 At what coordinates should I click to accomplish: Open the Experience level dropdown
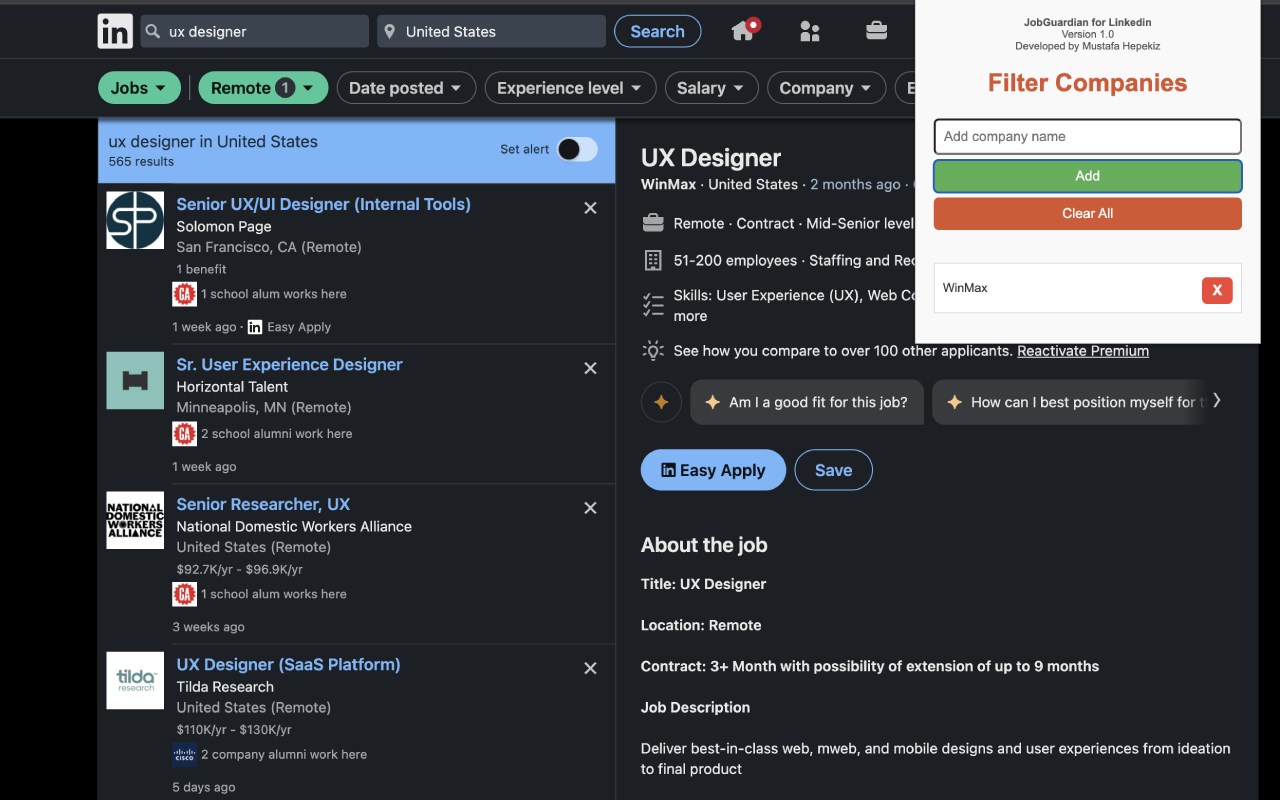[570, 88]
